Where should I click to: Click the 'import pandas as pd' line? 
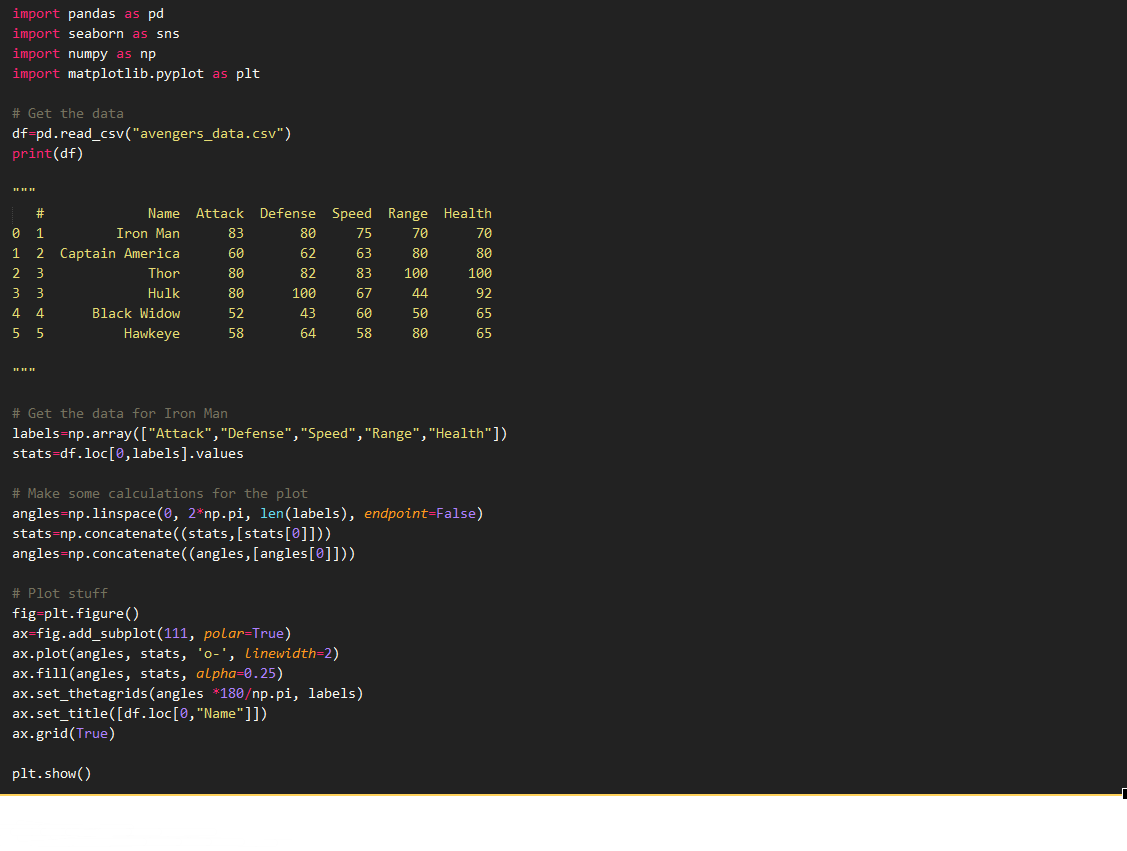coord(88,14)
